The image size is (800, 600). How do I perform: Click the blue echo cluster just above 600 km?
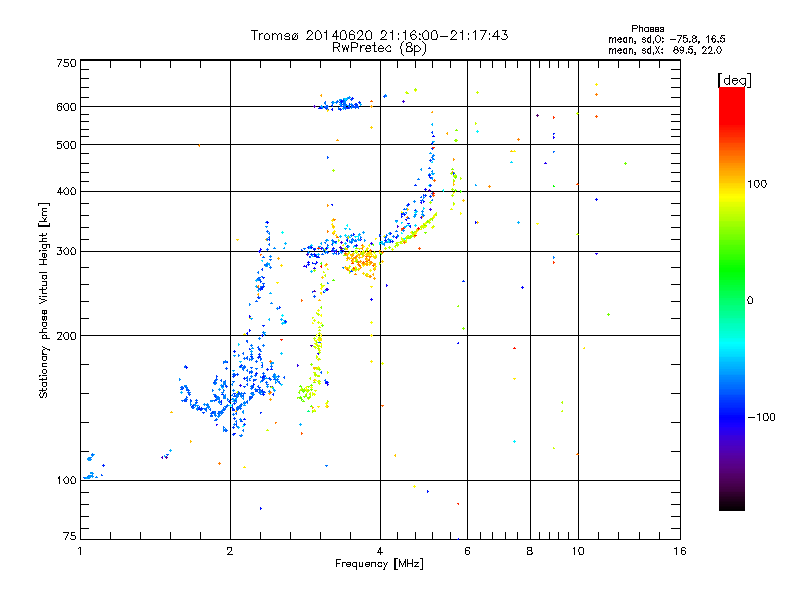[x=339, y=104]
